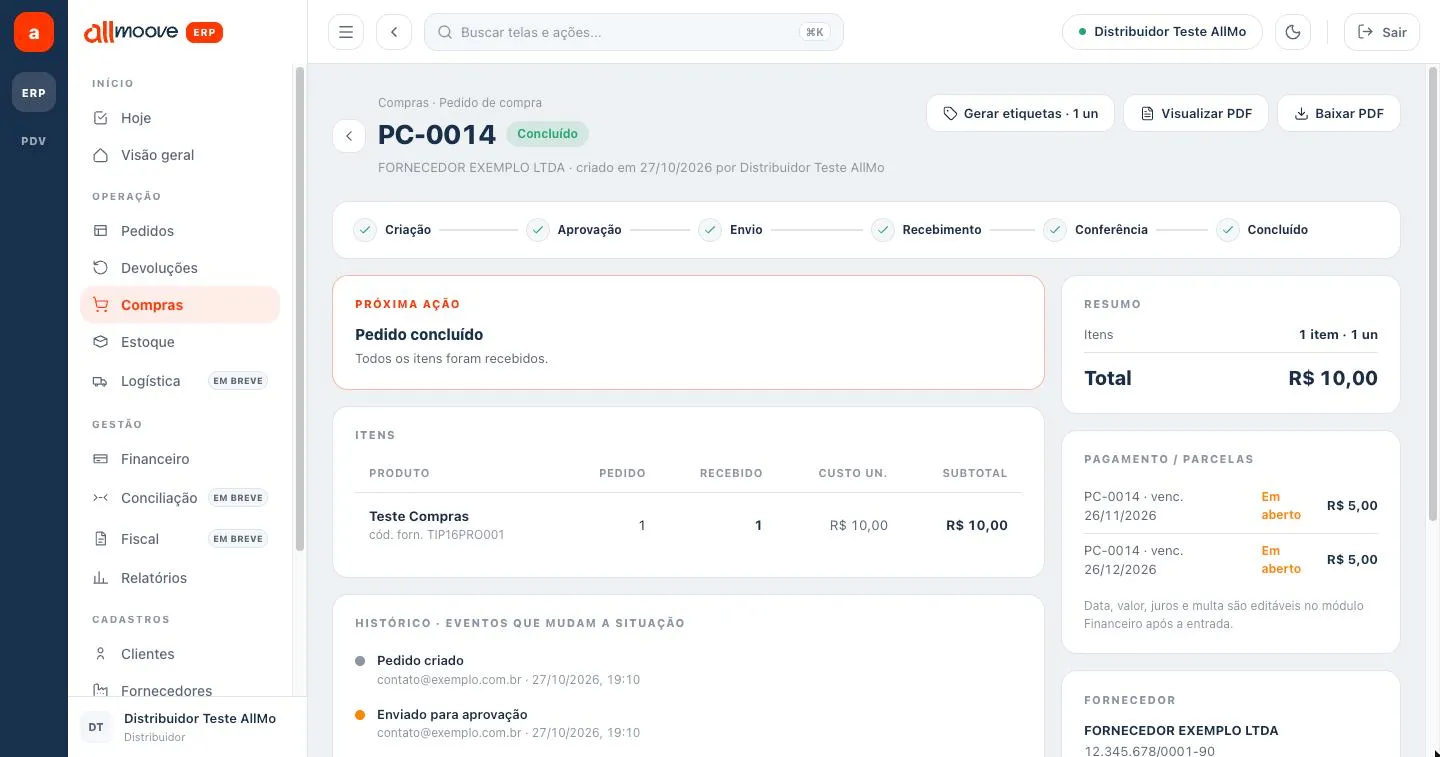Click the 'Compras · Pedido de compra' breadcrumb
Screen dimensions: 1440x757
click(460, 103)
